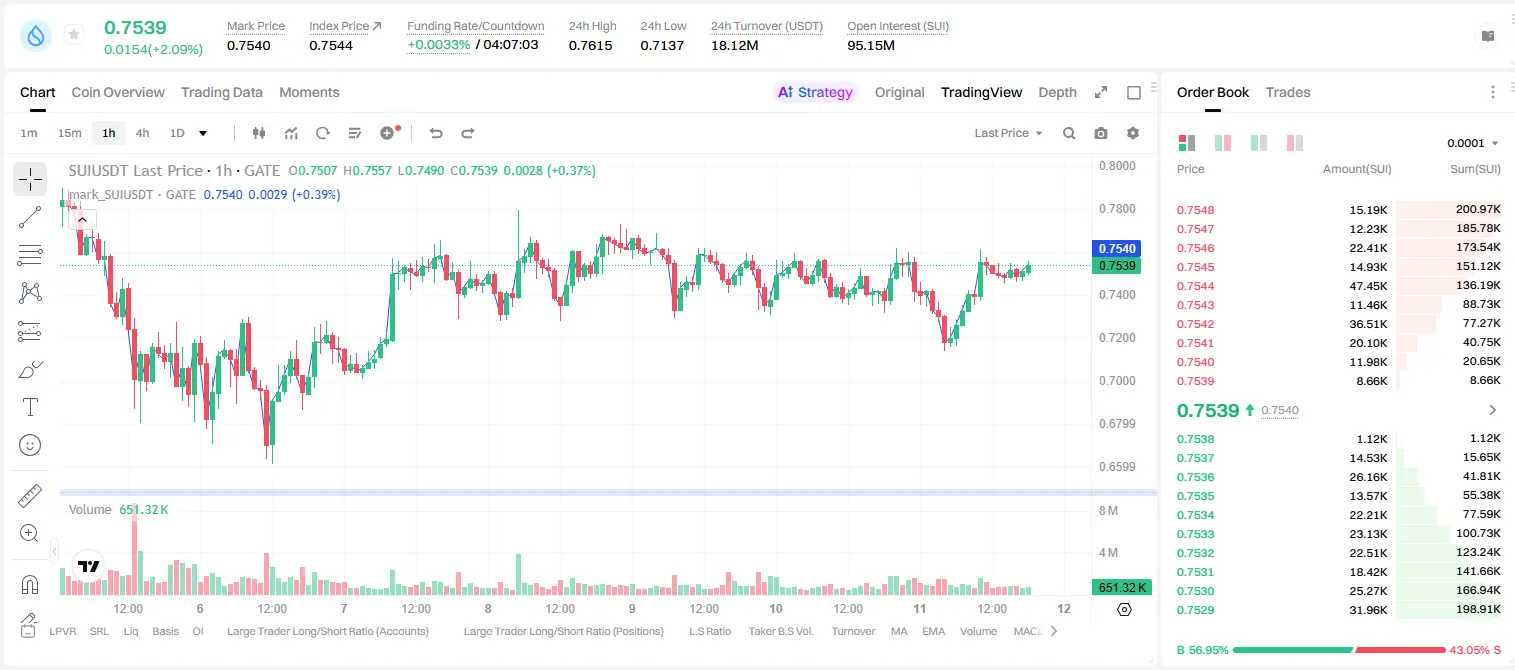Open the emoji sticker tool
Viewport: 1515px width, 670px height.
click(x=30, y=445)
